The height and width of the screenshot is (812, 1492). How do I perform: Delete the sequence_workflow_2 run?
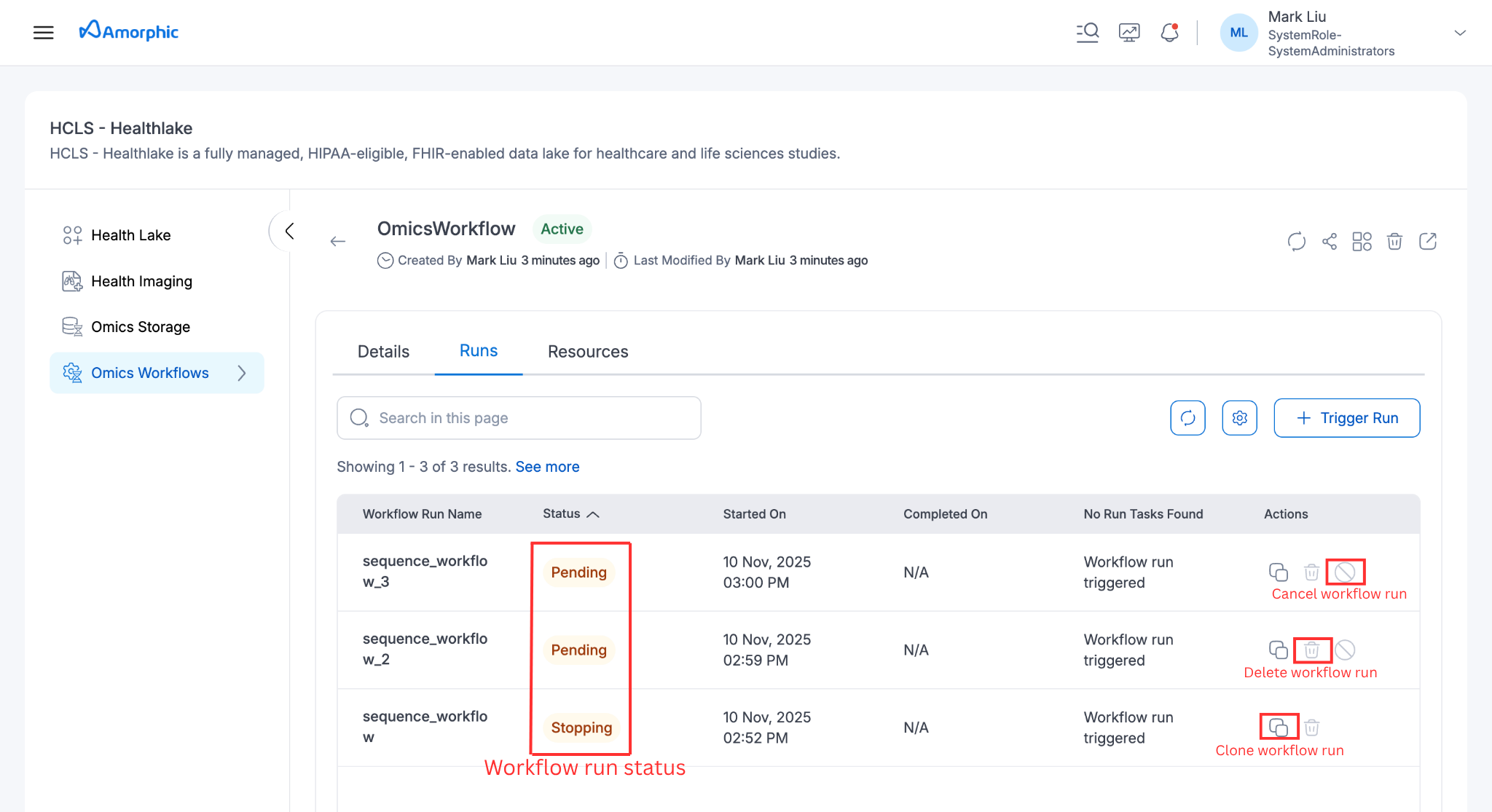point(1311,650)
